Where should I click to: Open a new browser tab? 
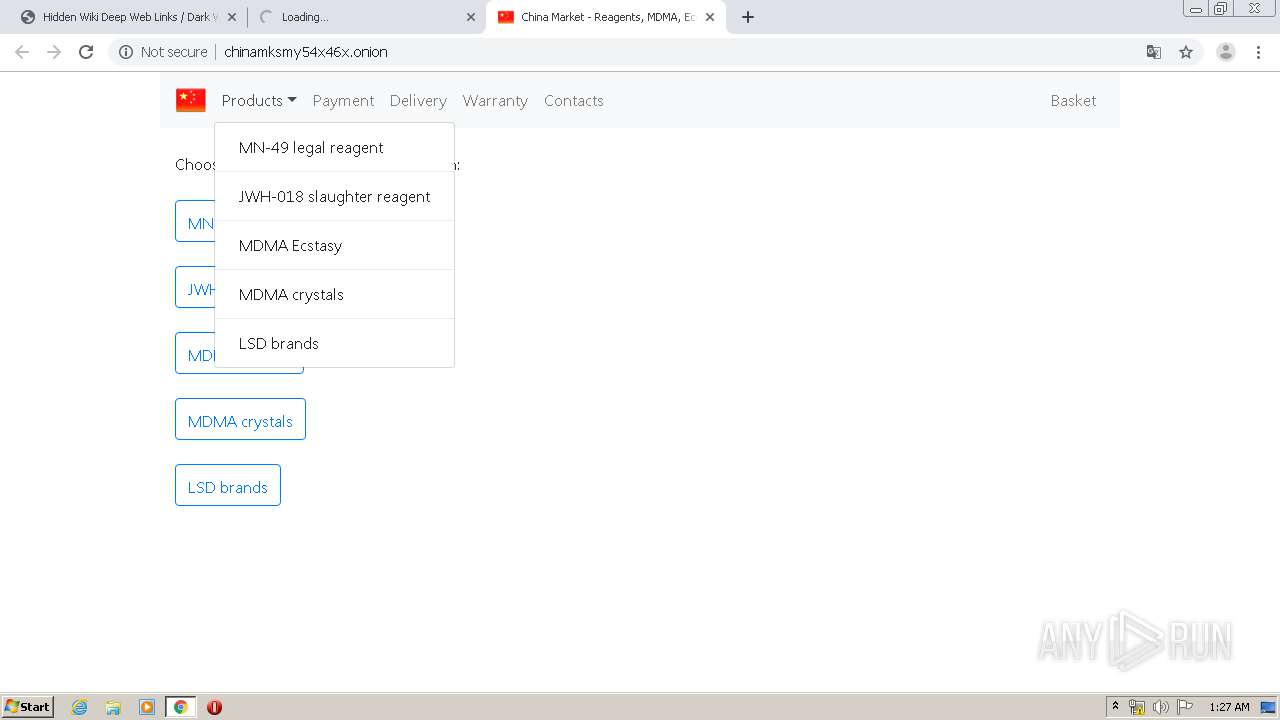(748, 17)
